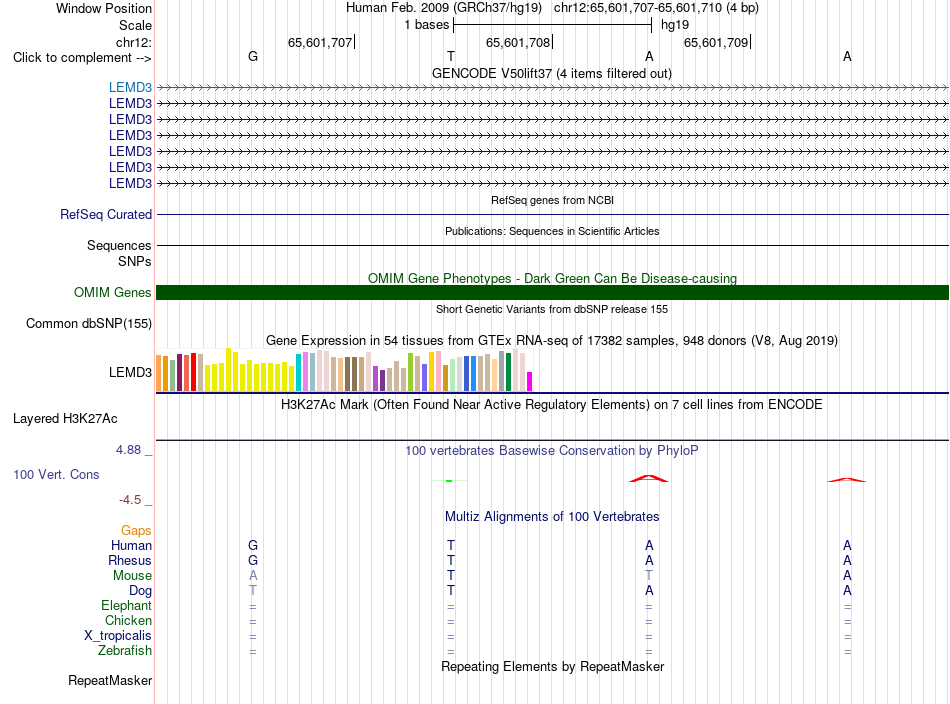Open the 100 Vert. Cons track label
Screen dimensions: 950x704
click(56, 474)
